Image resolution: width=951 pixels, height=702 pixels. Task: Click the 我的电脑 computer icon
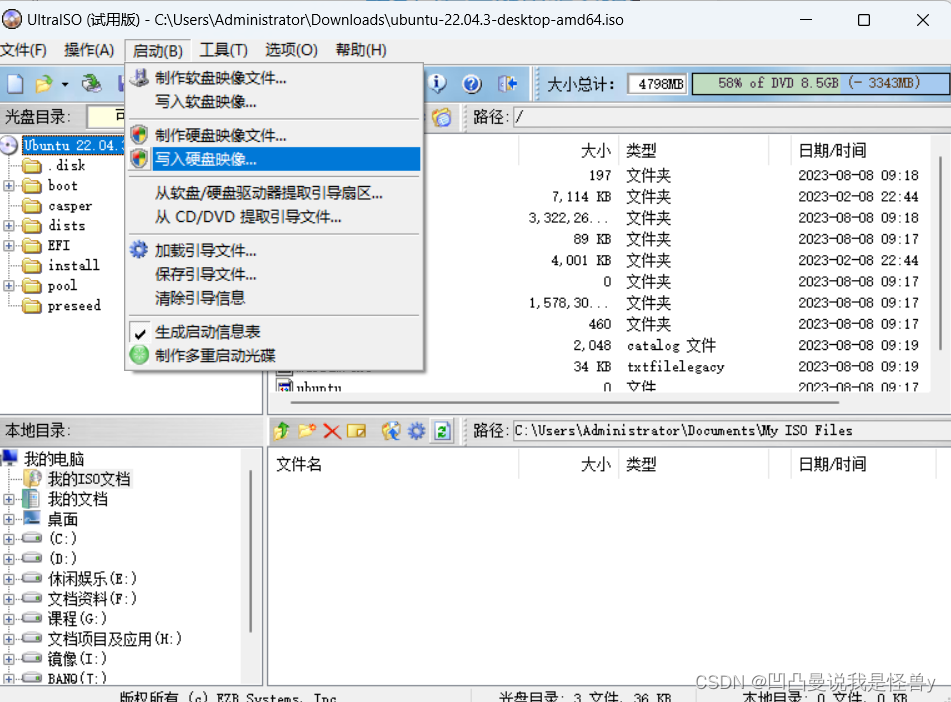10,457
